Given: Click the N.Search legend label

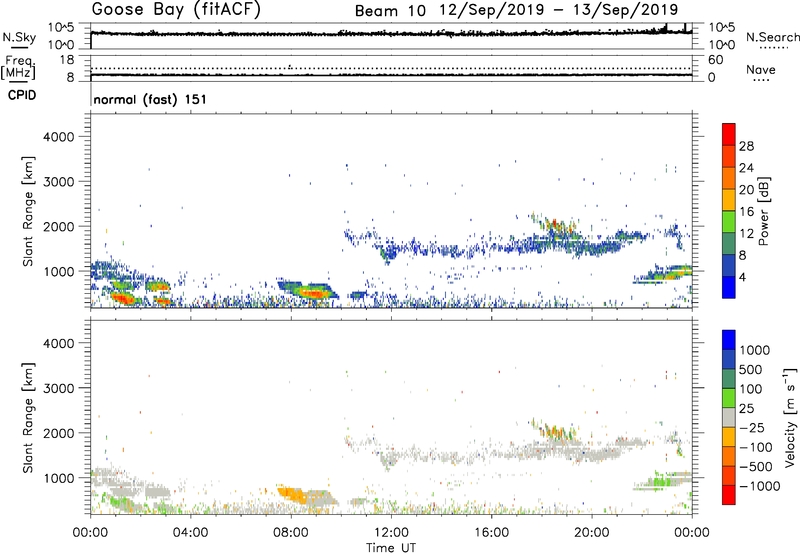Looking at the screenshot, I should [772, 37].
